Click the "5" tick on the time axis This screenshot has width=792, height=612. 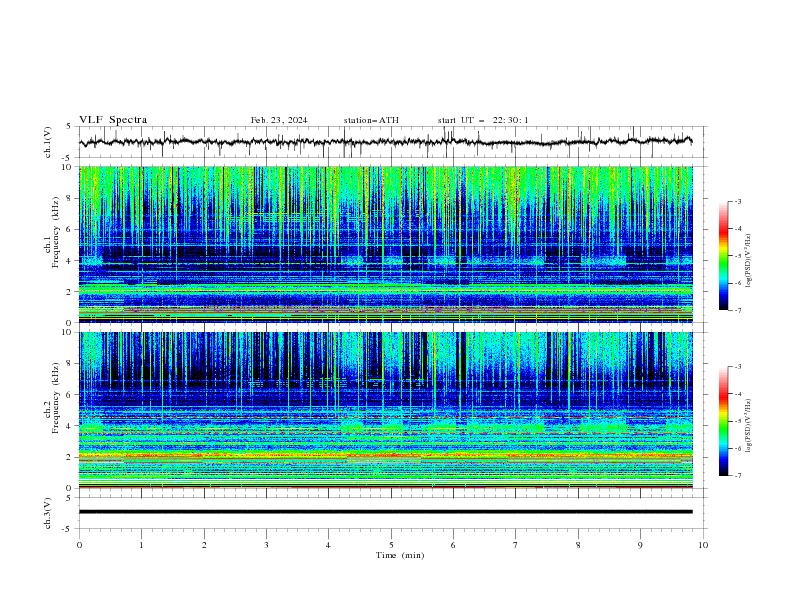click(391, 545)
